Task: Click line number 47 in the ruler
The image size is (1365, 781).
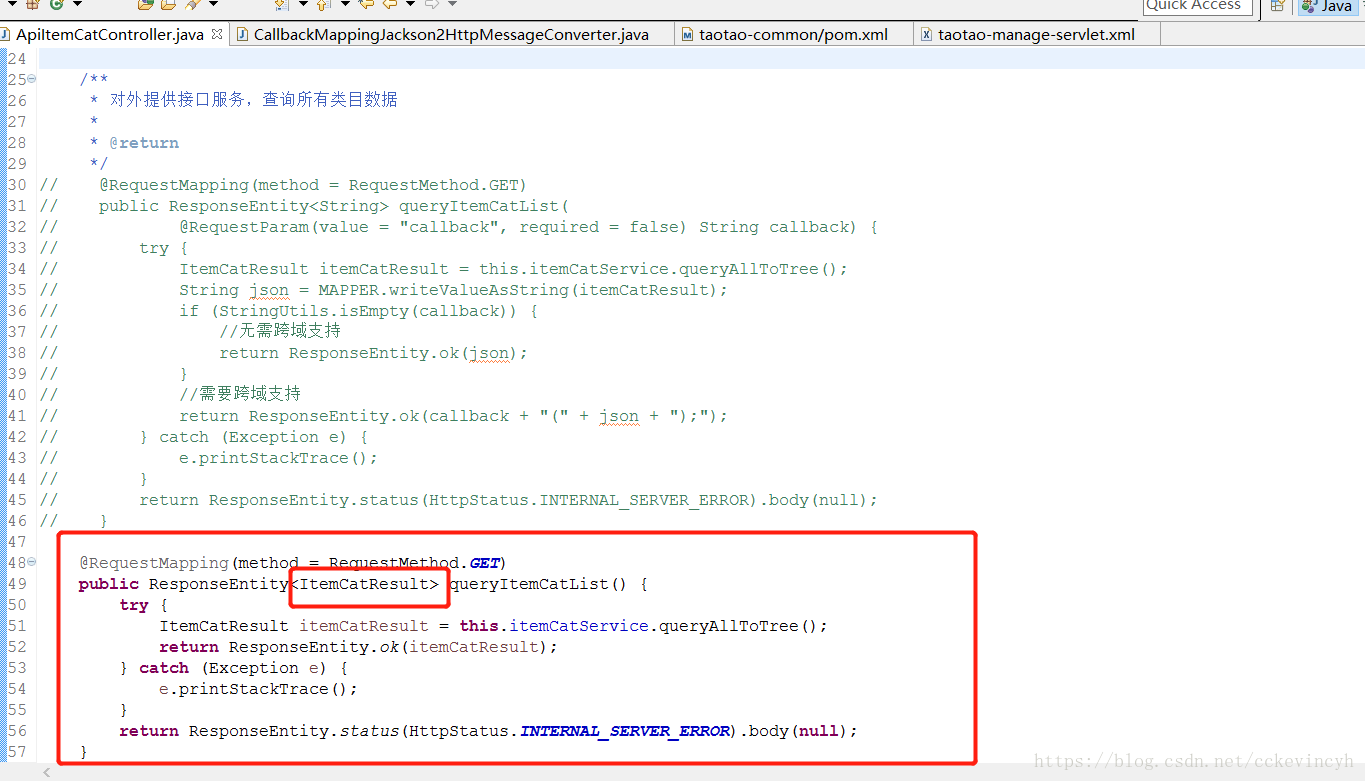Action: point(17,542)
